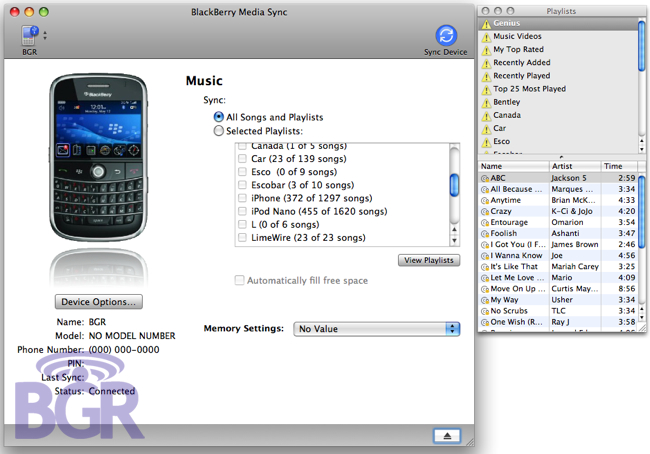The height and width of the screenshot is (454, 650).
Task: Select the song I Got You by James Brown
Action: [x=558, y=245]
